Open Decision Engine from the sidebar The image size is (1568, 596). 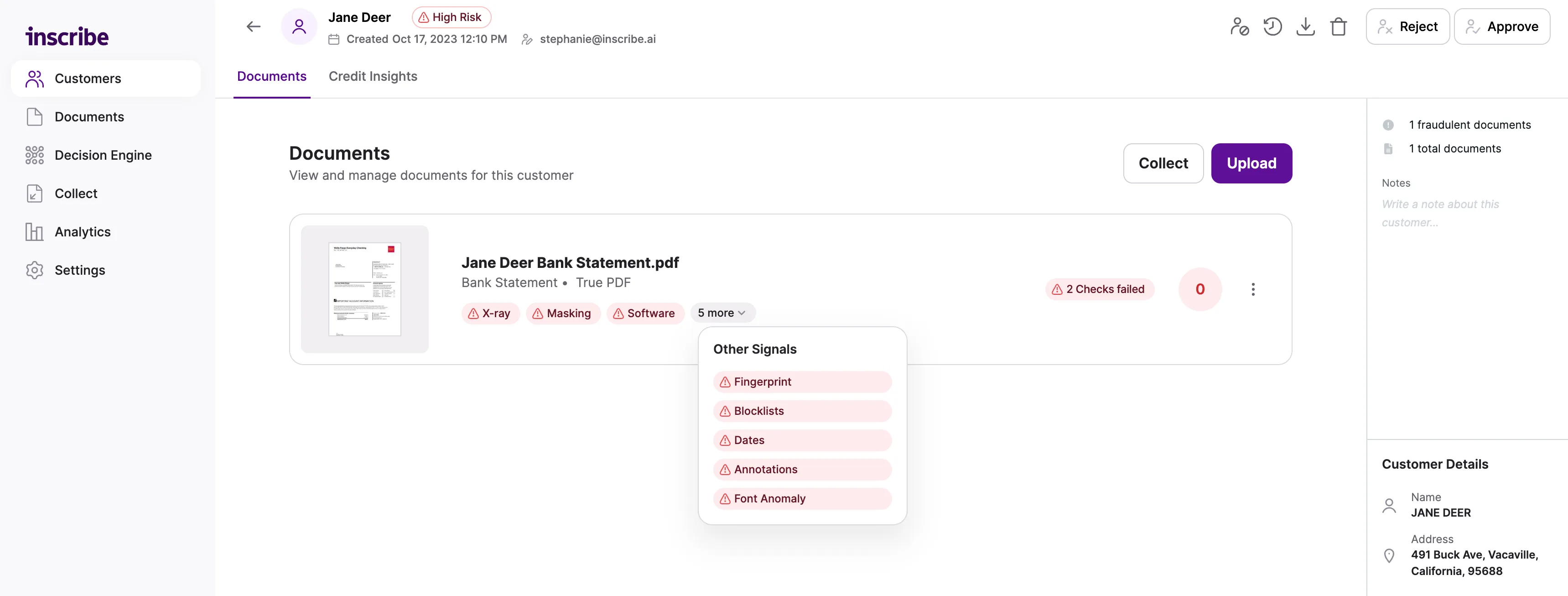point(103,155)
